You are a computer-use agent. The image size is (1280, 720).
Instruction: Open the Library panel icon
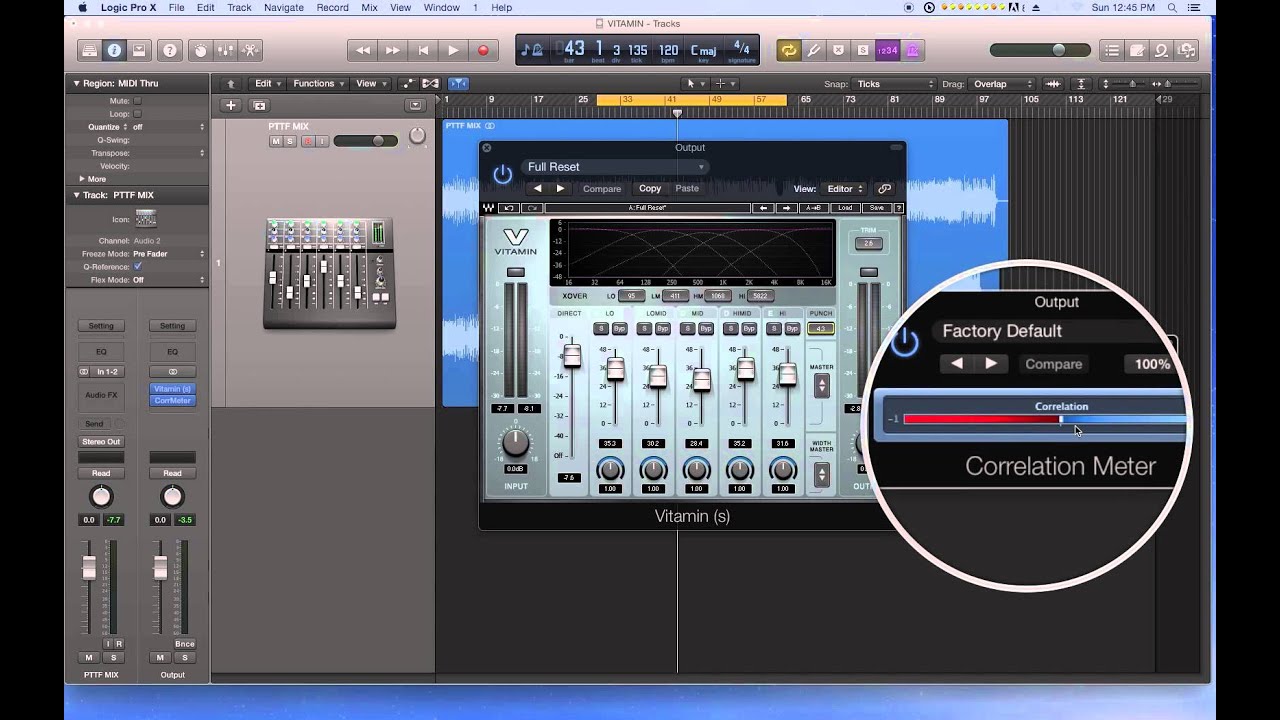89,50
